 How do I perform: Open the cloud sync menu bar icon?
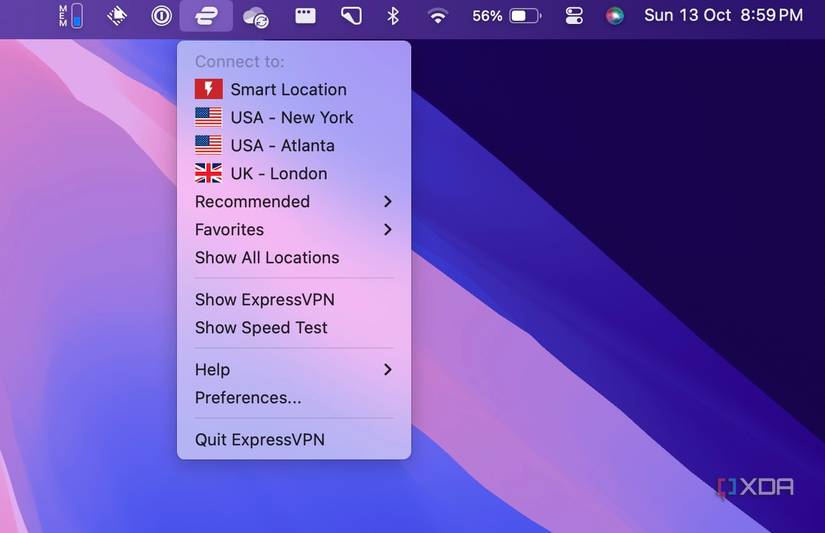[256, 17]
